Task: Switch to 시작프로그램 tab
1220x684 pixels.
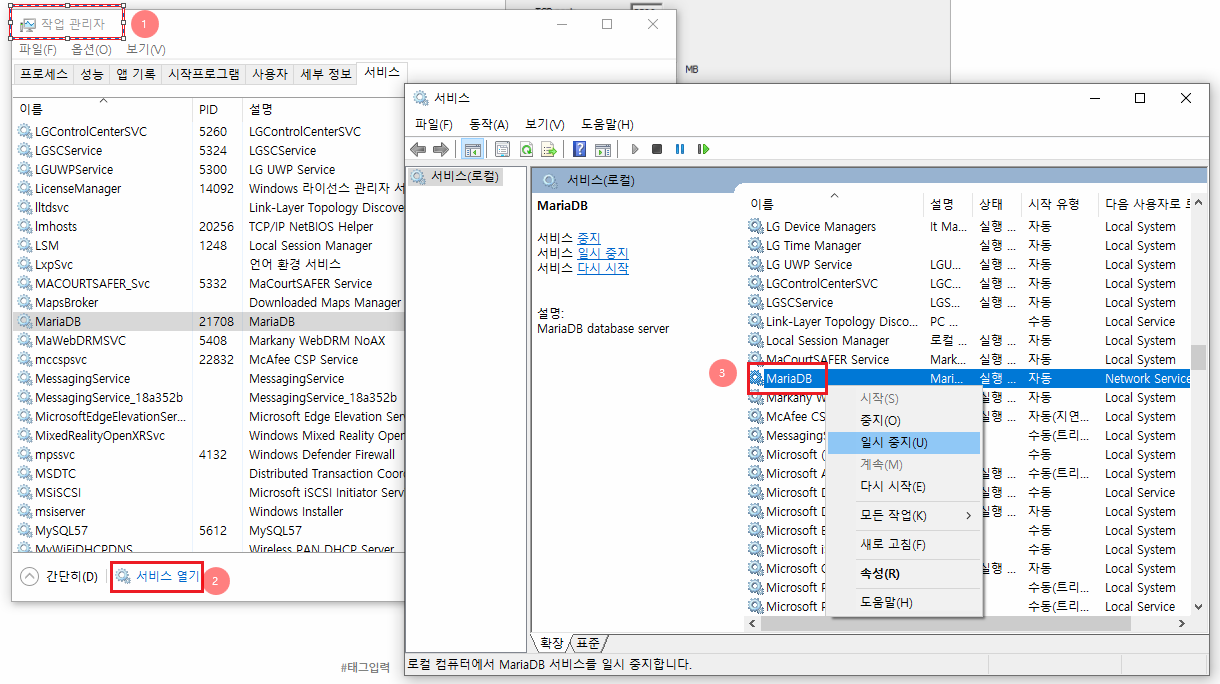Action: (x=203, y=74)
